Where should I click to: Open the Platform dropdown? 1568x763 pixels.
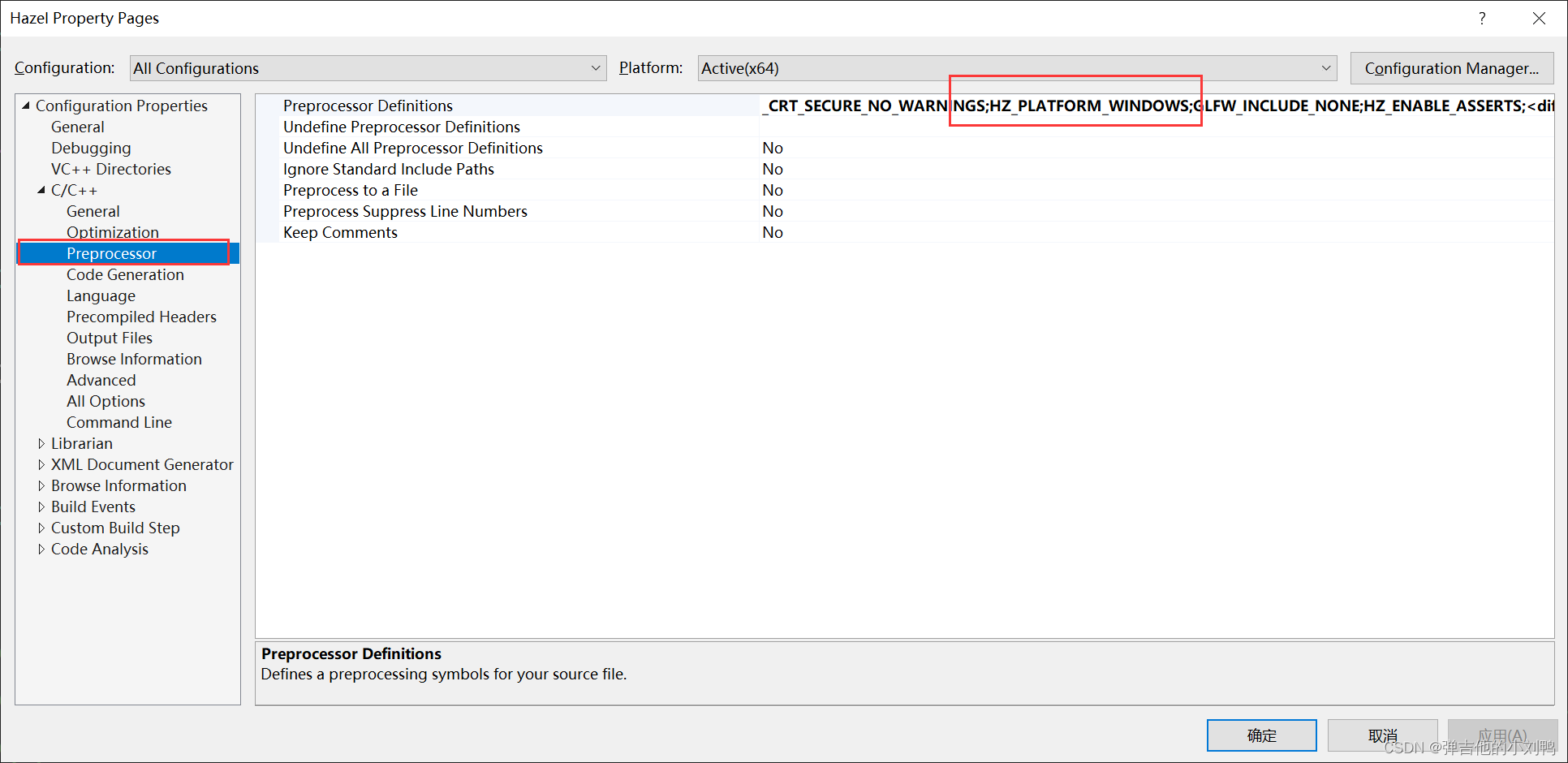pos(1017,68)
